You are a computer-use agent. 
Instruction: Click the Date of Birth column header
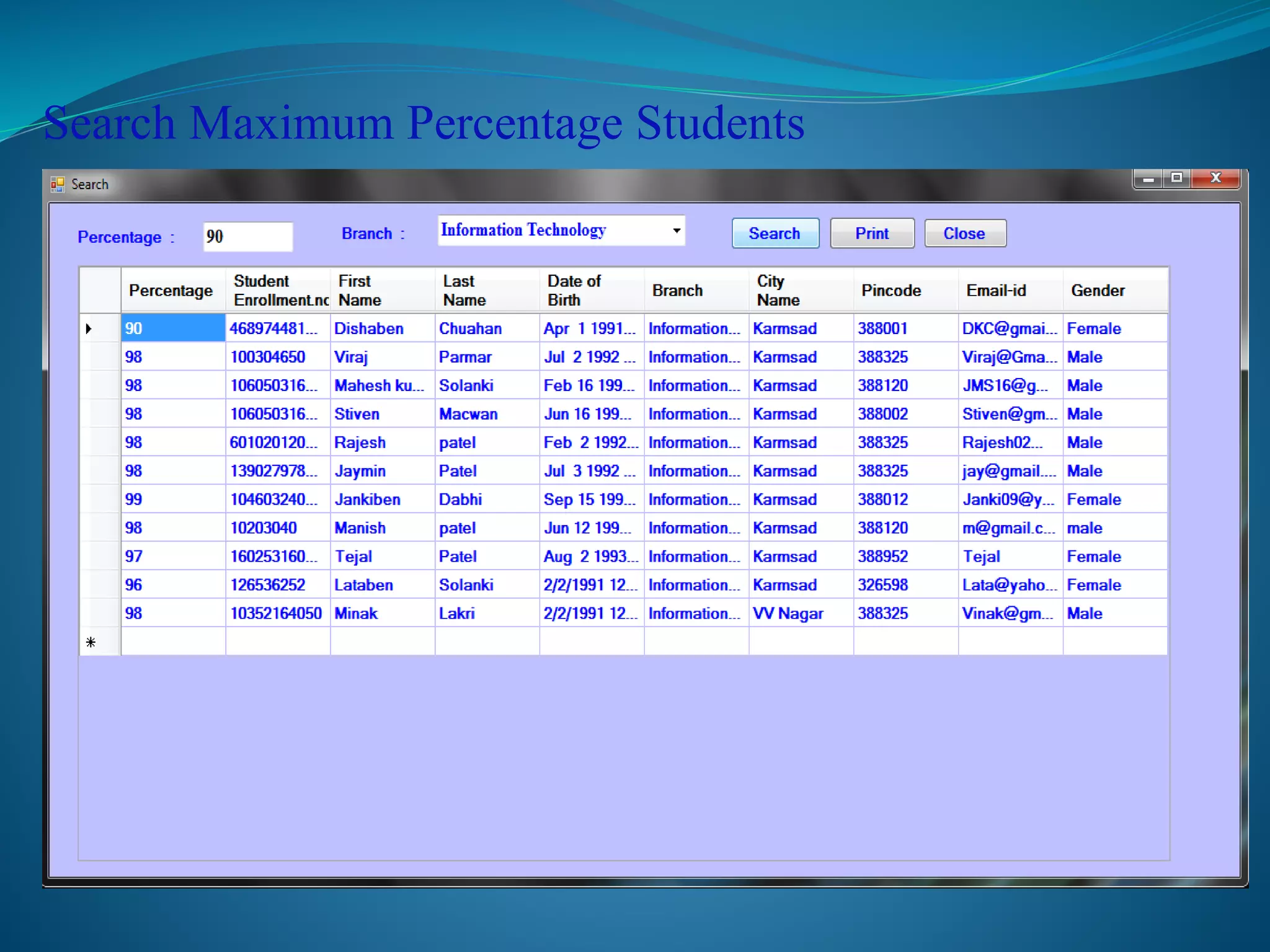tap(592, 290)
